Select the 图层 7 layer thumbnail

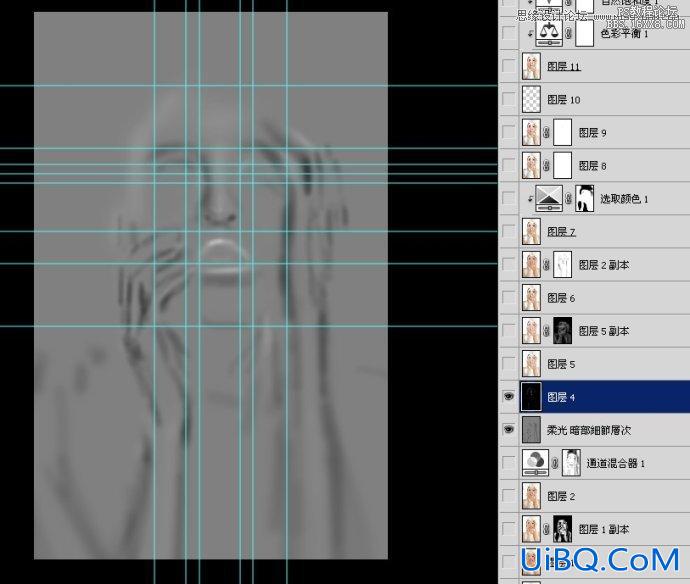(531, 231)
